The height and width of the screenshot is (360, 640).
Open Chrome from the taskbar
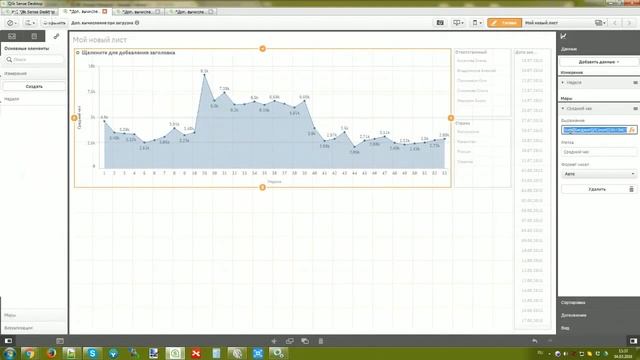[29, 353]
